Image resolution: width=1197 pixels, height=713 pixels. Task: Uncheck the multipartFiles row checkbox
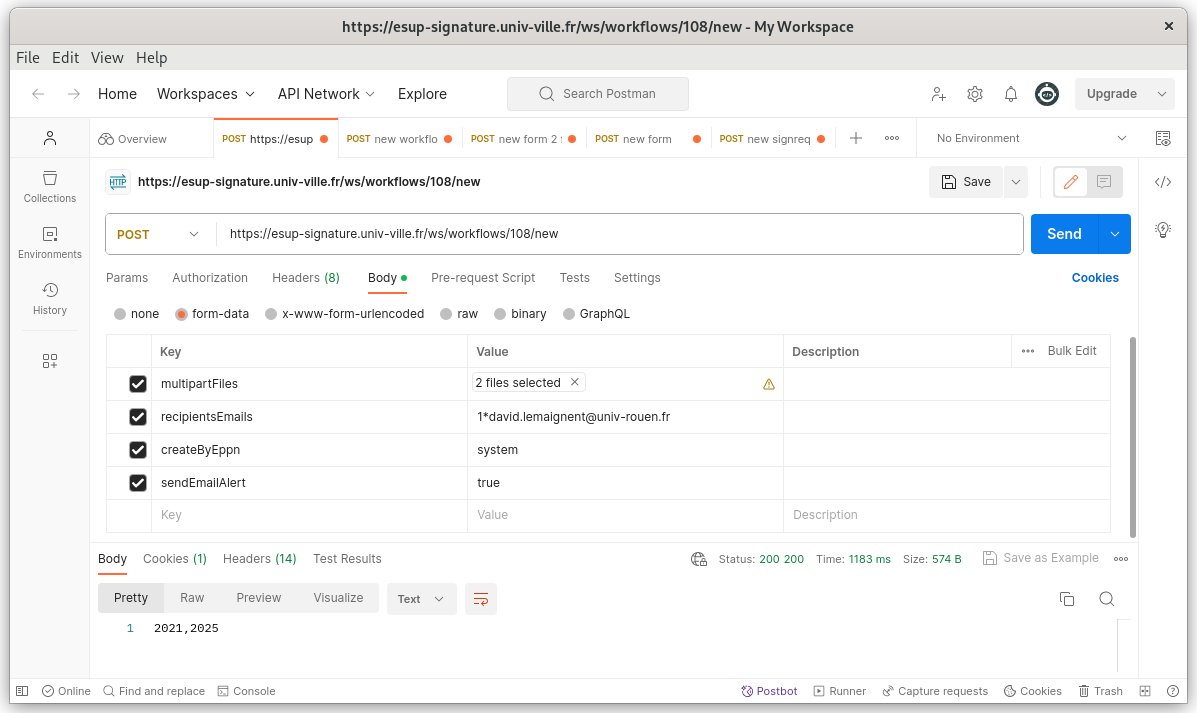(138, 384)
